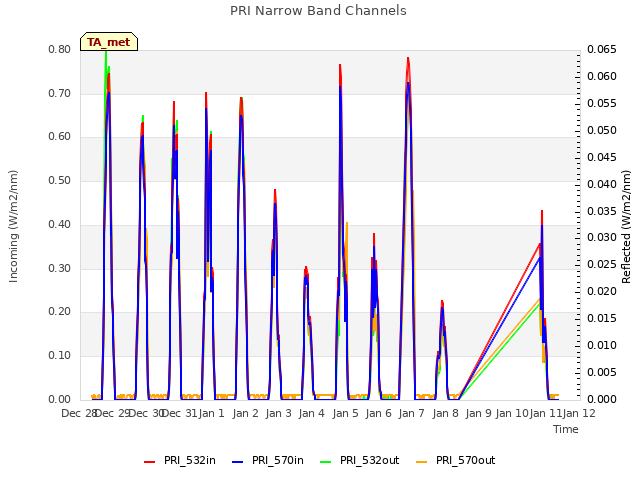Click the green PRI_532out legend swatch

[x=326, y=462]
